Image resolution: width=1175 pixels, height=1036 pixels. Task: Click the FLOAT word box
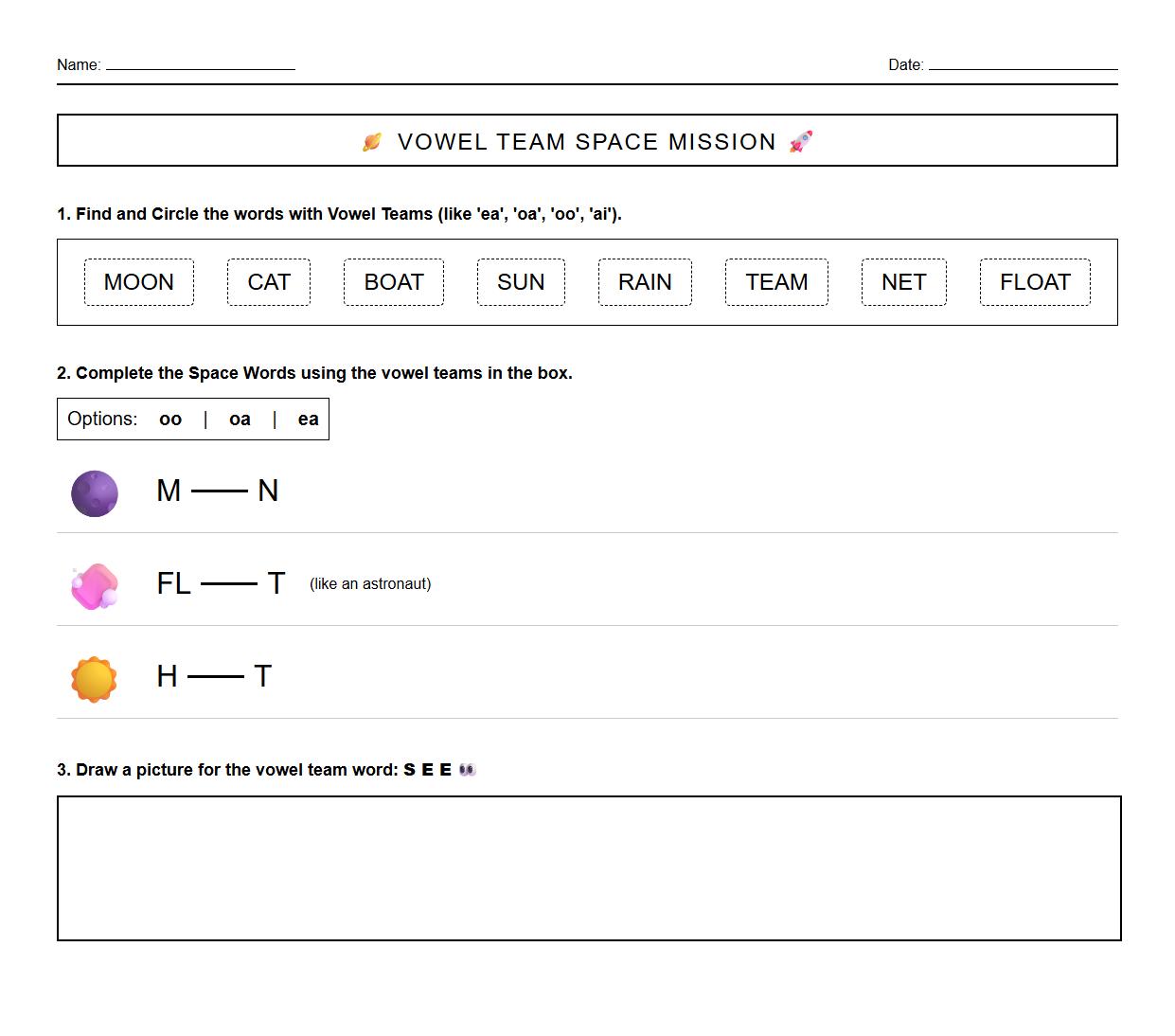(1035, 281)
